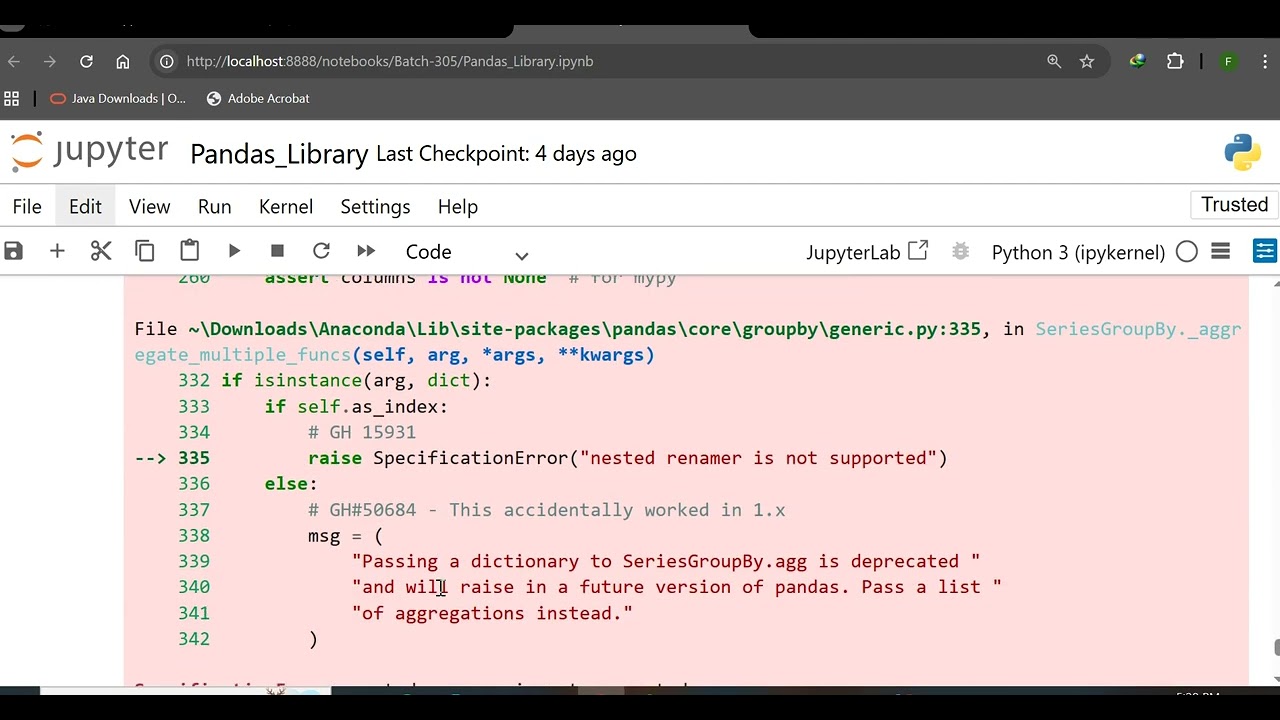
Task: Click the Python logo icon
Action: click(x=1242, y=152)
